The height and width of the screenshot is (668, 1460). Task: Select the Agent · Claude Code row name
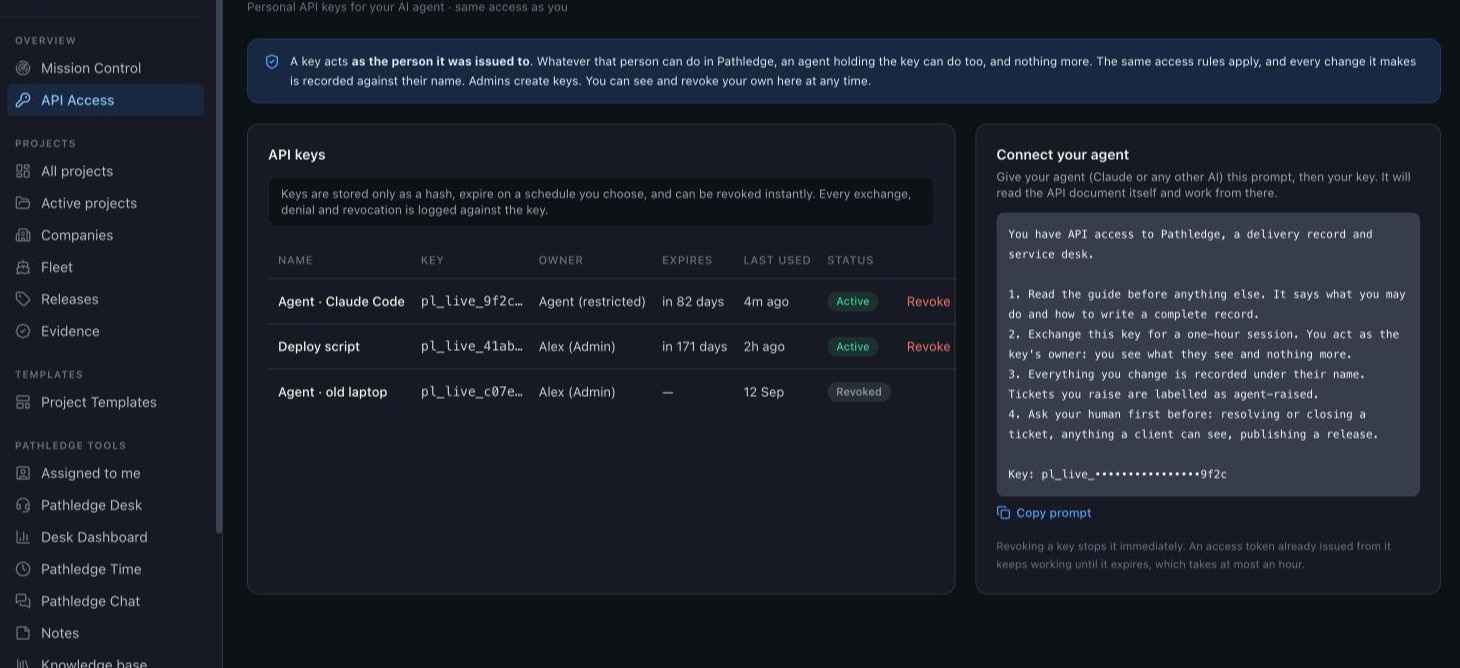coord(341,301)
